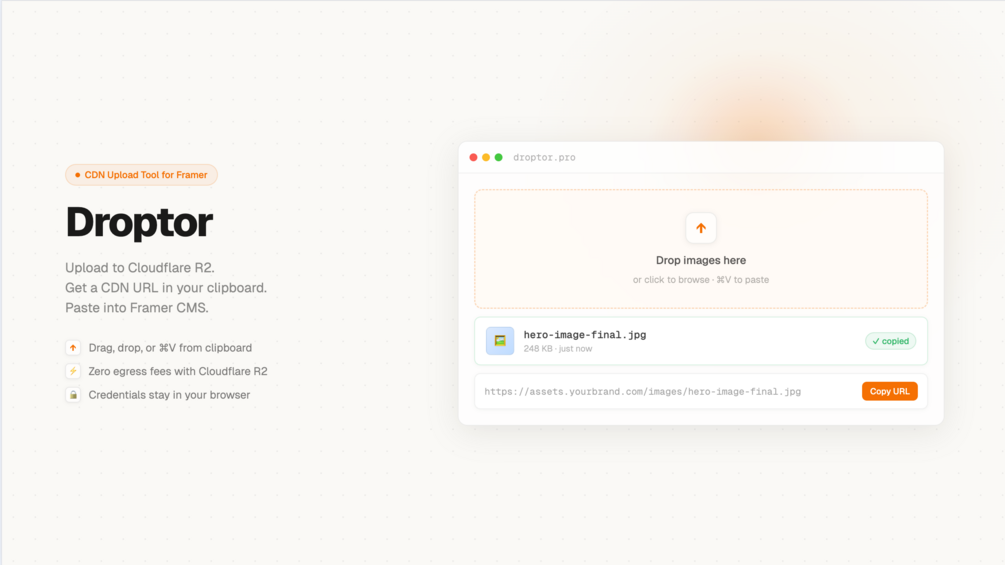Click the 248 KB · just now file details

tap(558, 349)
